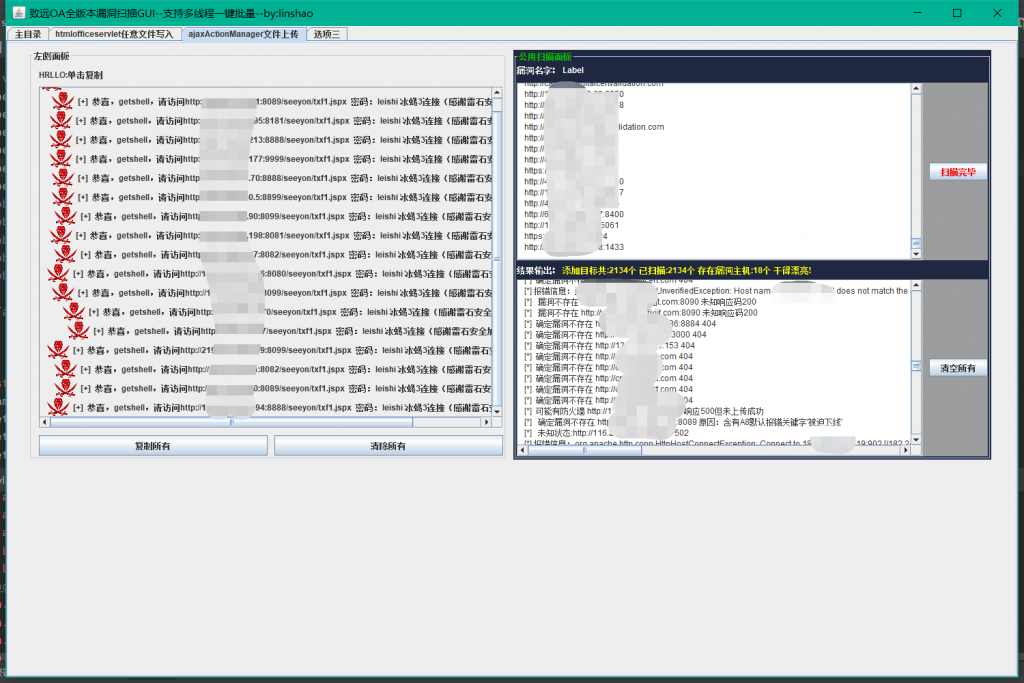Click the 未知状态:http://116 log line
The image size is (1024, 683).
click(x=607, y=433)
